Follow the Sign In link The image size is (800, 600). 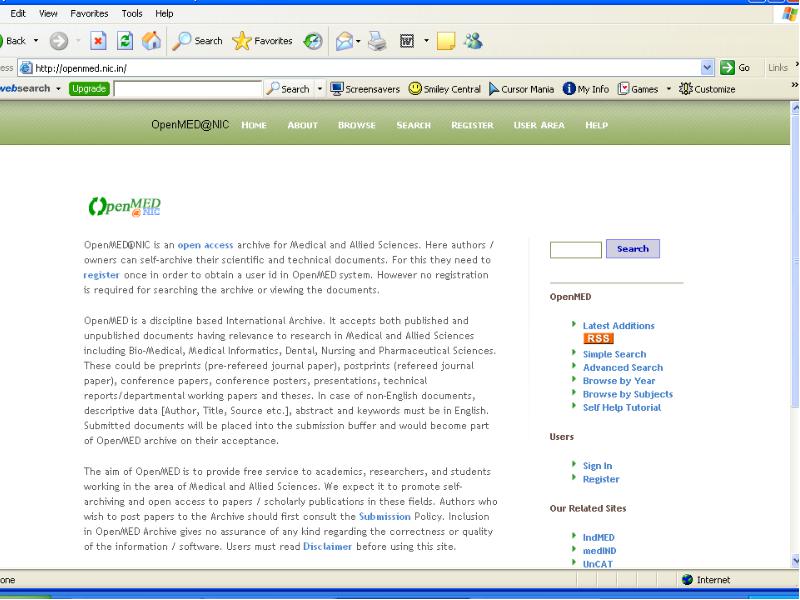tap(597, 465)
